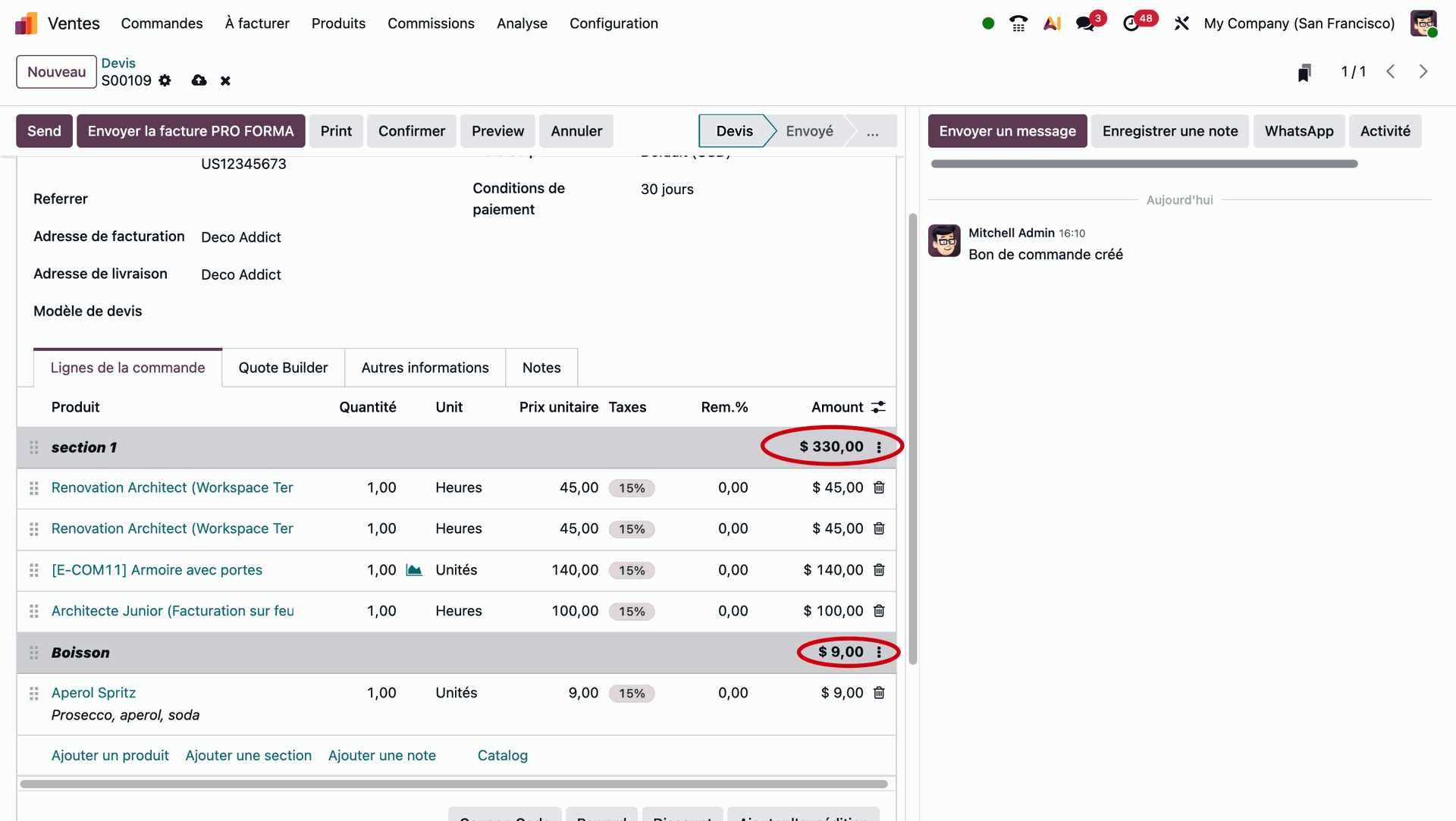This screenshot has width=1456, height=821.
Task: Delete the Aperol Spritz line with trash icon
Action: pyautogui.click(x=879, y=693)
